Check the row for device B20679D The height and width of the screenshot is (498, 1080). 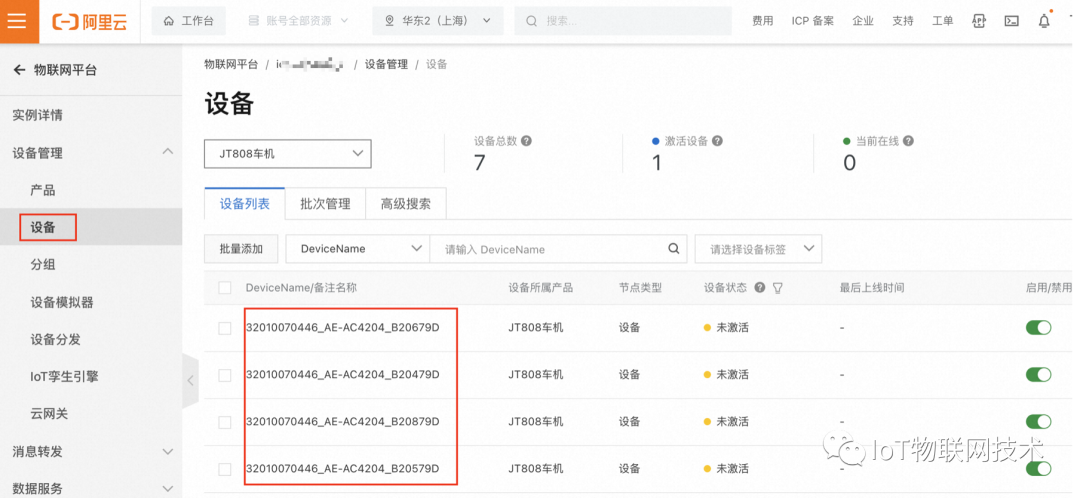(225, 329)
